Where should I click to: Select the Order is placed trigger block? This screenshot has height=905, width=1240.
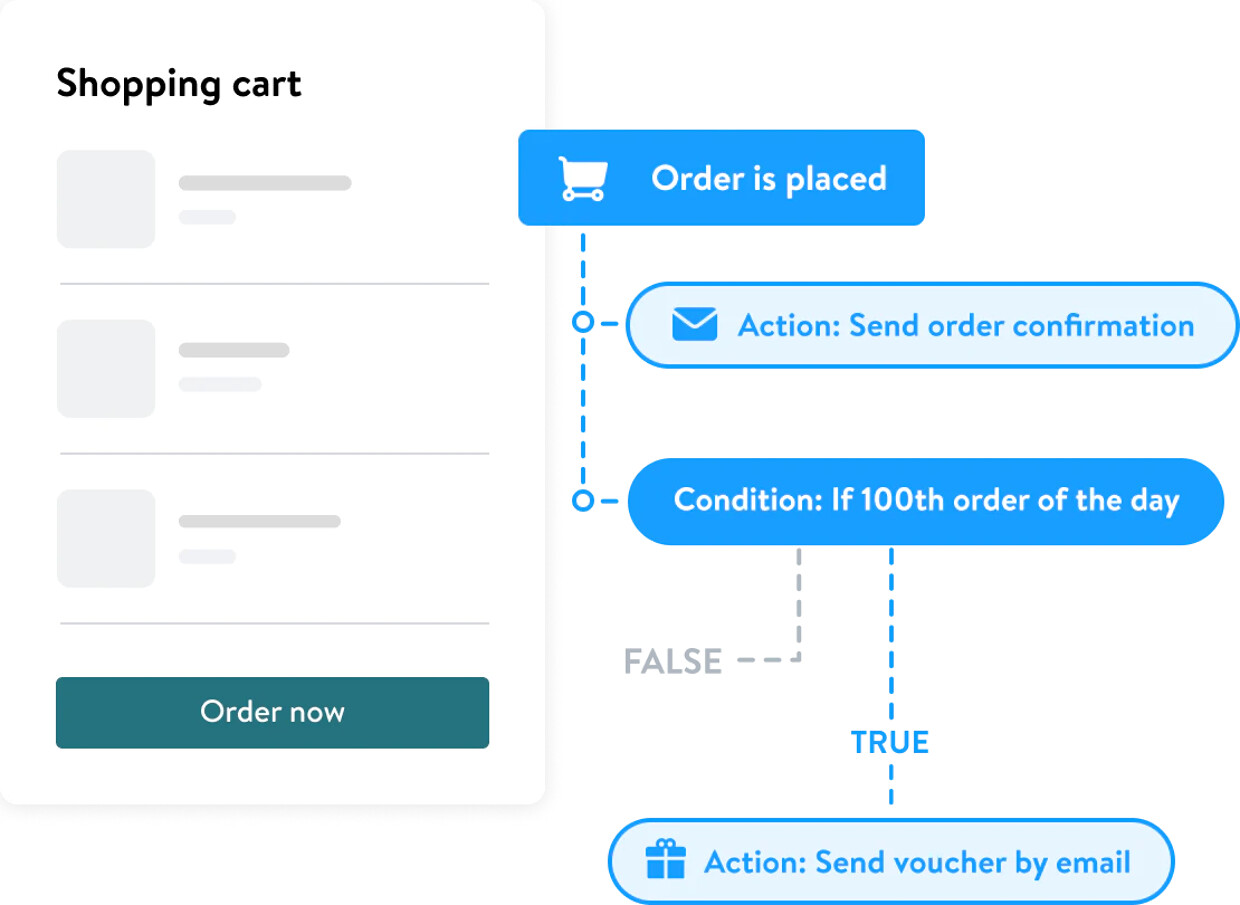[x=721, y=178]
